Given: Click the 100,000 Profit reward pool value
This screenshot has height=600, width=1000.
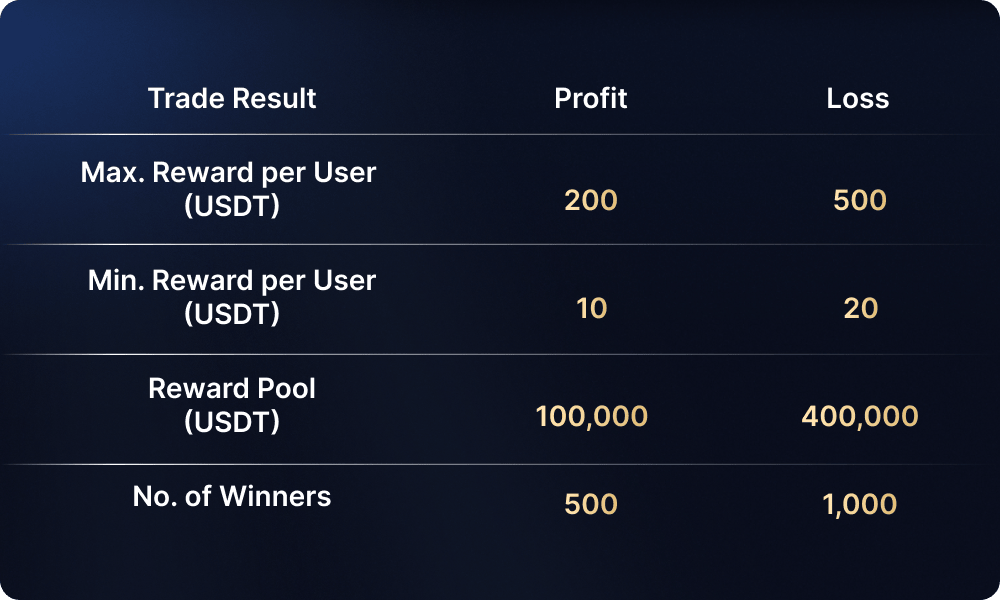Looking at the screenshot, I should [592, 416].
